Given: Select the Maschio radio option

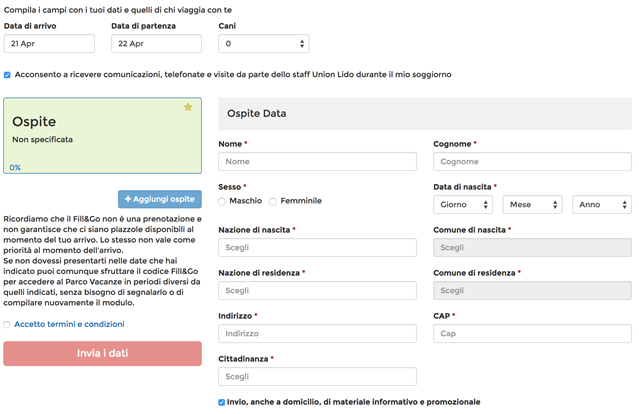Looking at the screenshot, I should tap(222, 201).
